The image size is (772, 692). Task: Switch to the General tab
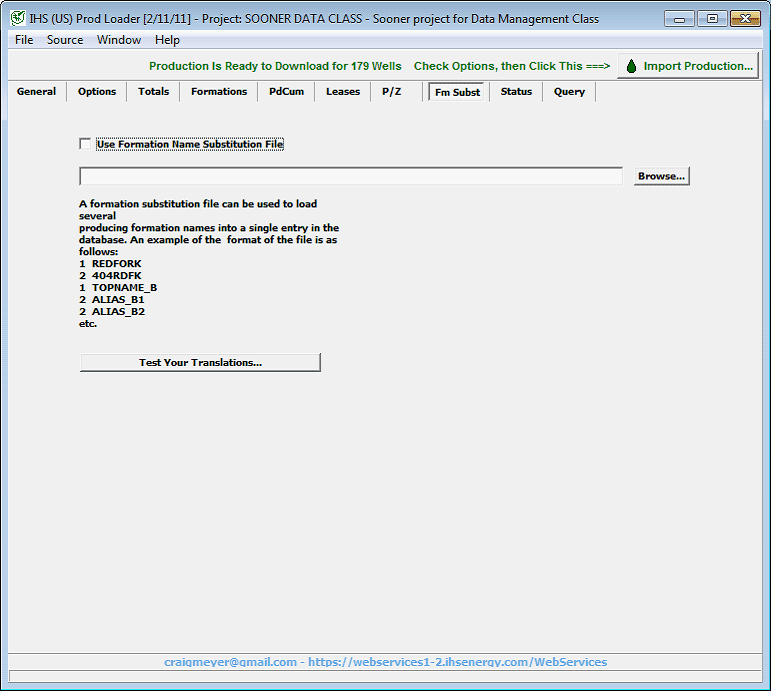coord(37,92)
